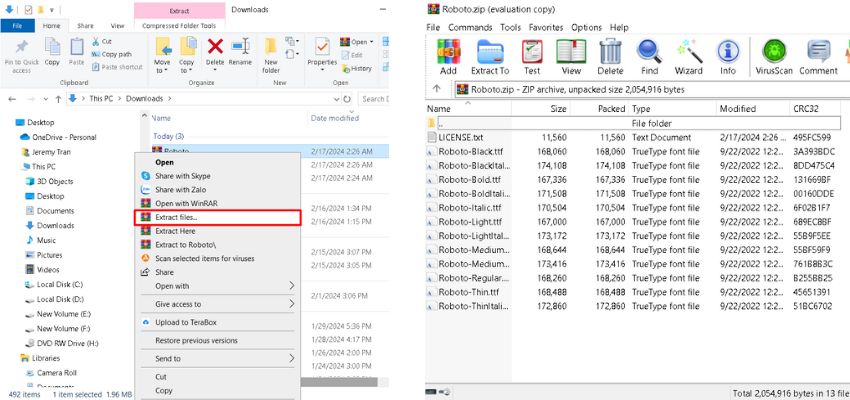Expand the Open dropdown arrow in the ribbon
850x400 pixels.
pos(371,42)
